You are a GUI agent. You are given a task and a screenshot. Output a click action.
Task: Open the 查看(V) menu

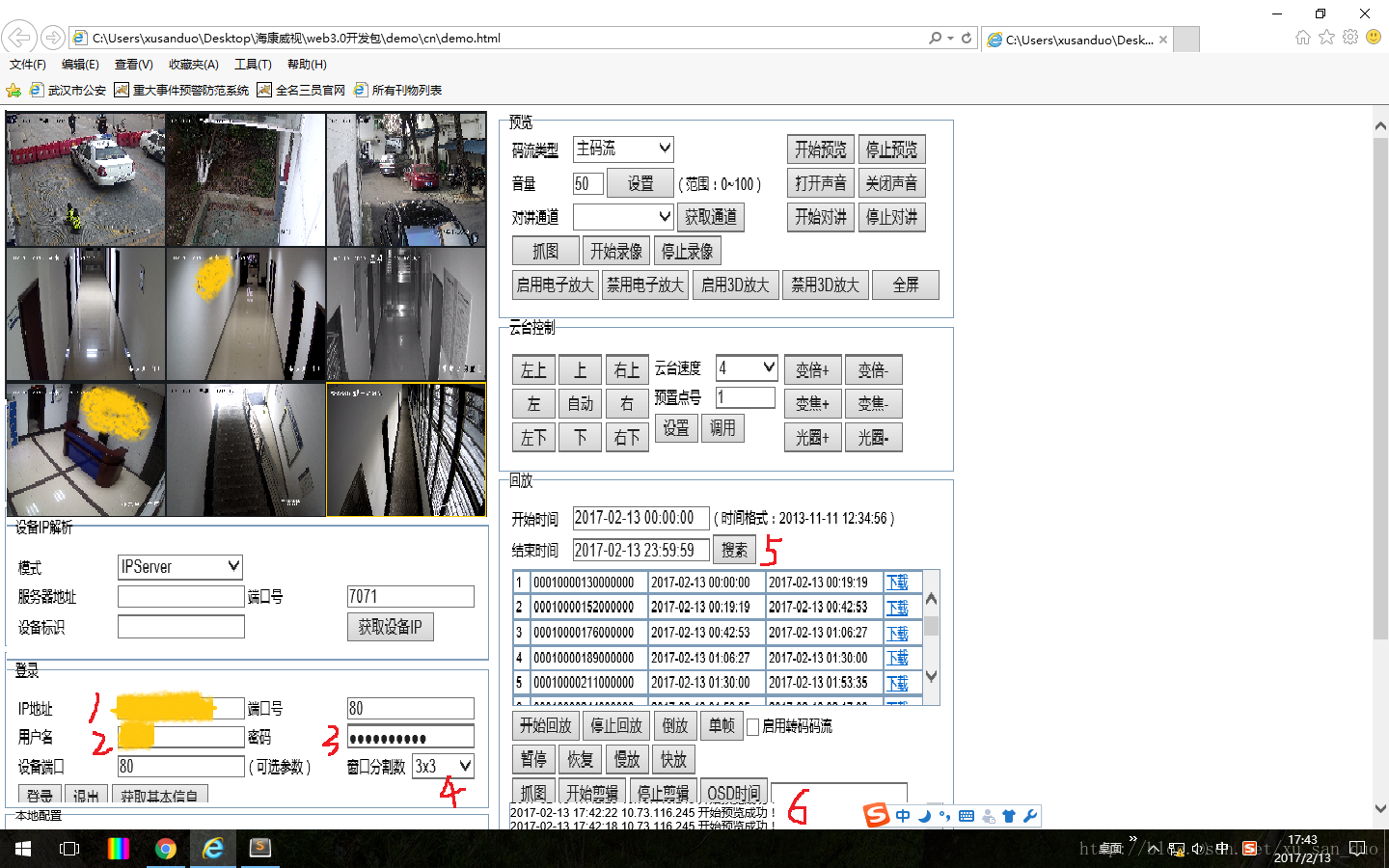(133, 65)
